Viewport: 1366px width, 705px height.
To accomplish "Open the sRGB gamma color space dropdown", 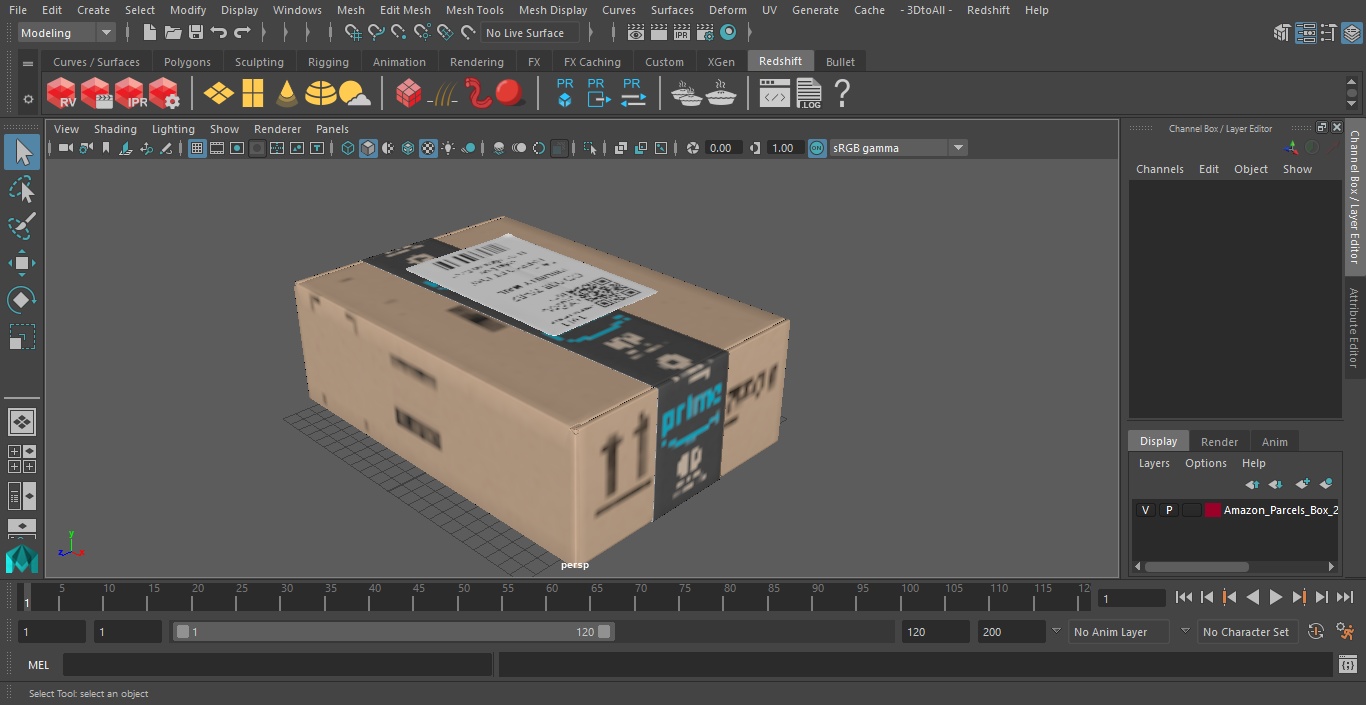I will [x=897, y=148].
